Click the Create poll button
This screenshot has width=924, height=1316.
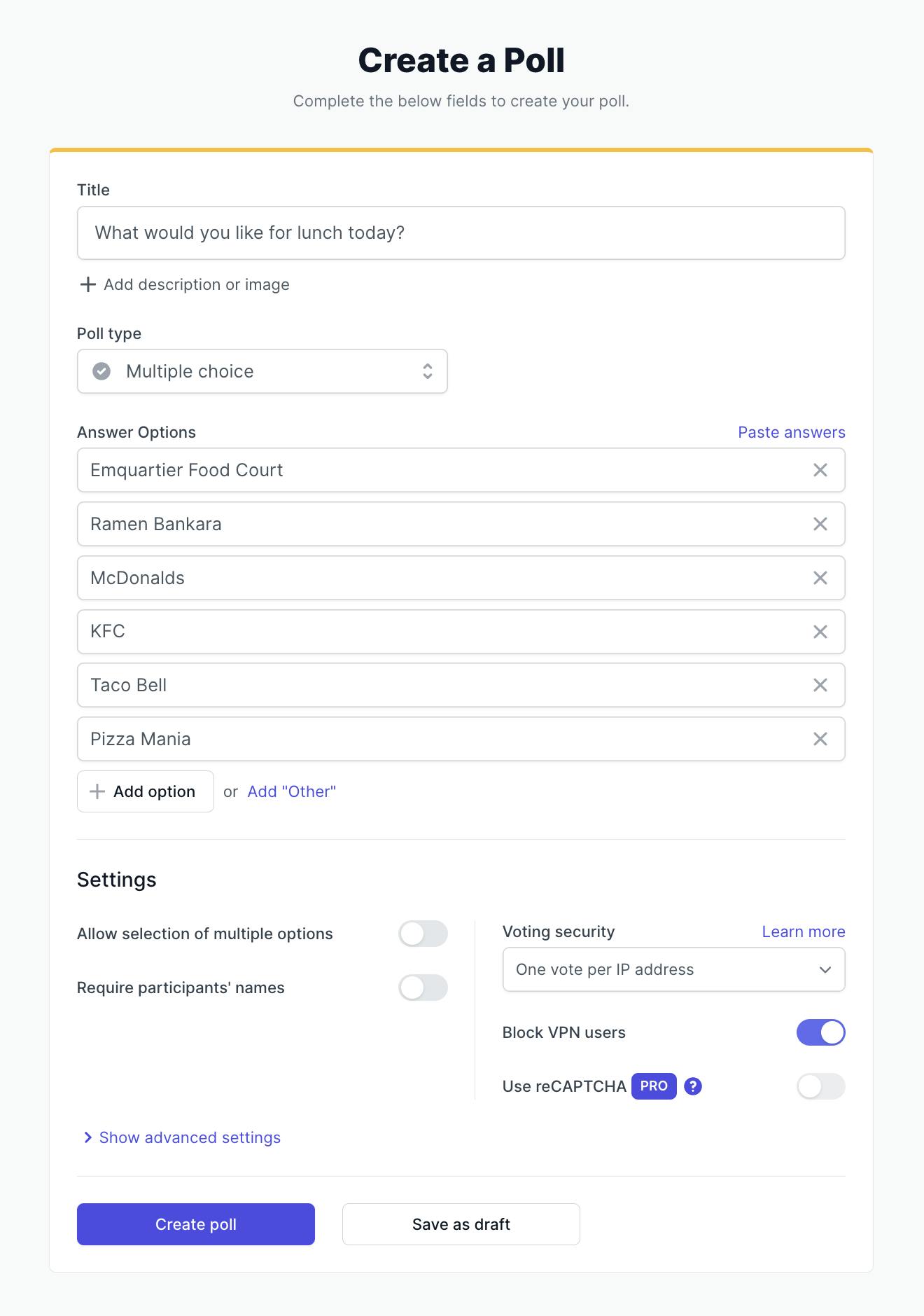pos(196,1224)
